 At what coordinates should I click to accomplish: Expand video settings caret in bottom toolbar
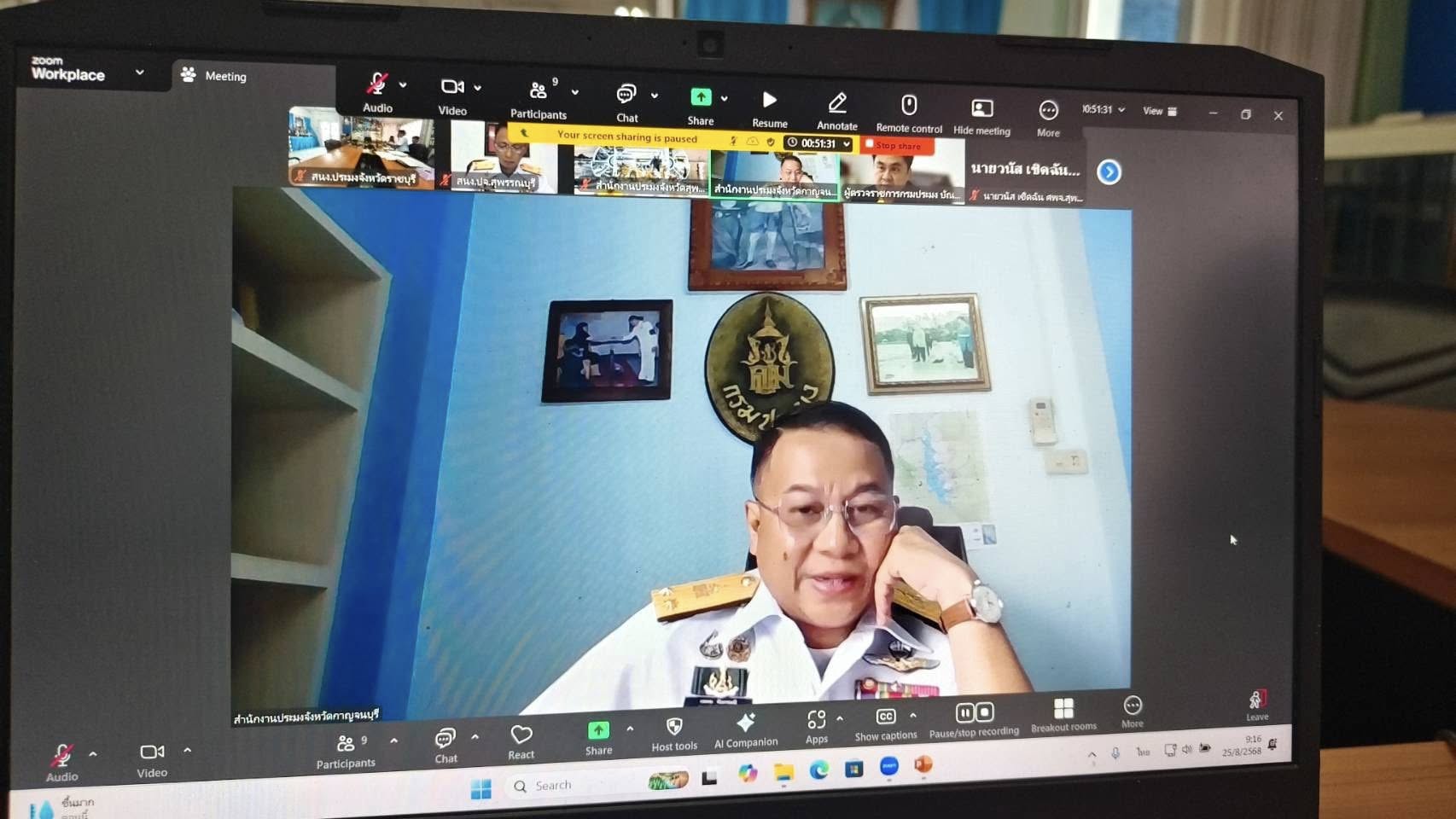(x=187, y=750)
